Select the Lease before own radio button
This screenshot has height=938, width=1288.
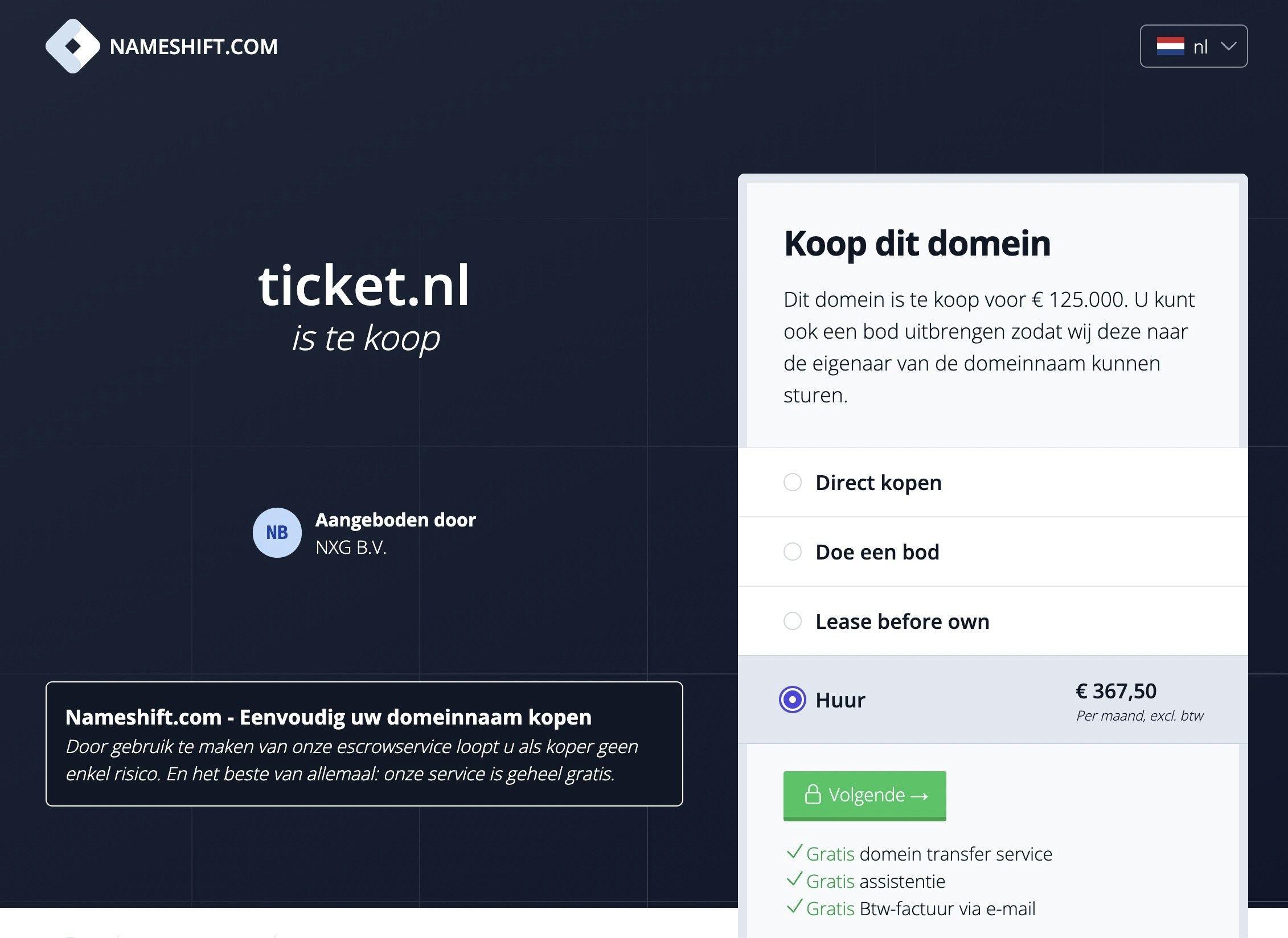click(x=793, y=622)
